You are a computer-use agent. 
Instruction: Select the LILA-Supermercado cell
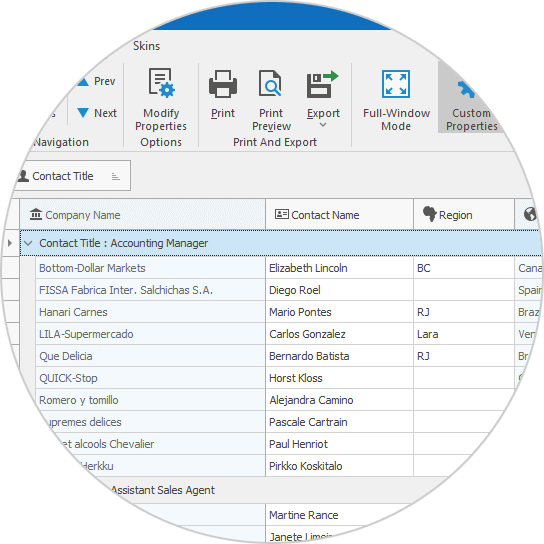coord(150,334)
